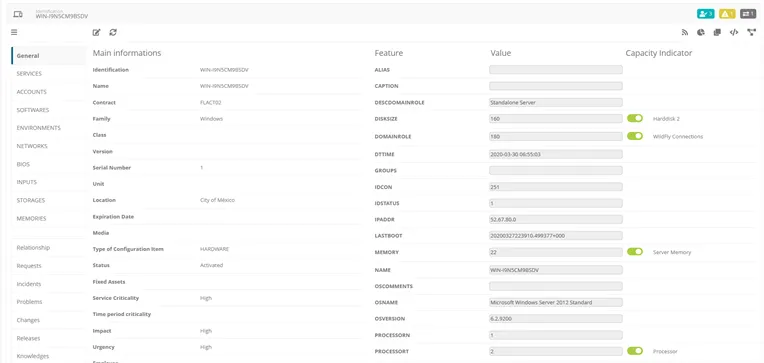The width and height of the screenshot is (764, 363).
Task: Click the edit (pencil) icon
Action: tap(96, 32)
